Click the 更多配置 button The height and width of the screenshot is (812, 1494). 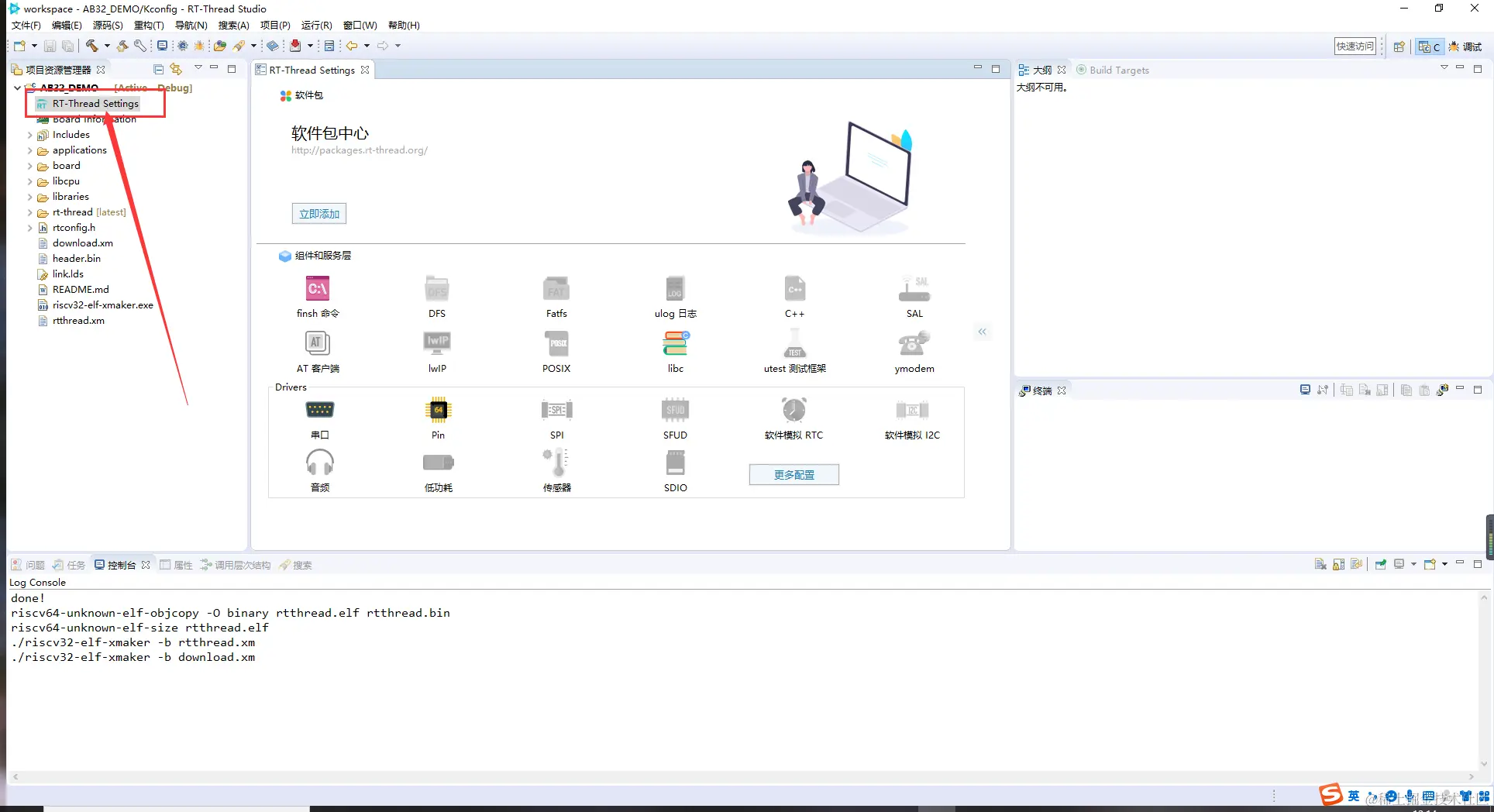[794, 474]
